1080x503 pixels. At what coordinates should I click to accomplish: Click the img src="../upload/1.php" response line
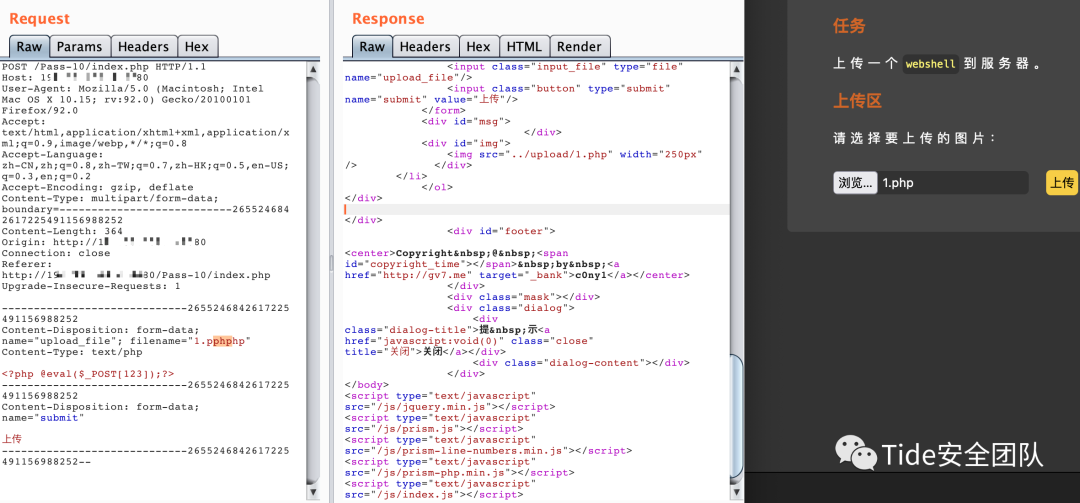click(574, 154)
